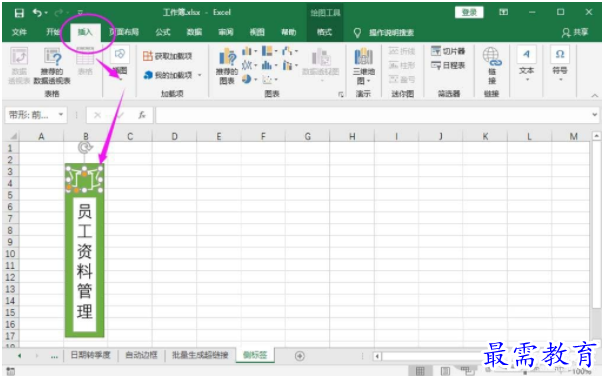Screen dimensions: 605x386
Task: Select column D header
Action: [x=174, y=136]
